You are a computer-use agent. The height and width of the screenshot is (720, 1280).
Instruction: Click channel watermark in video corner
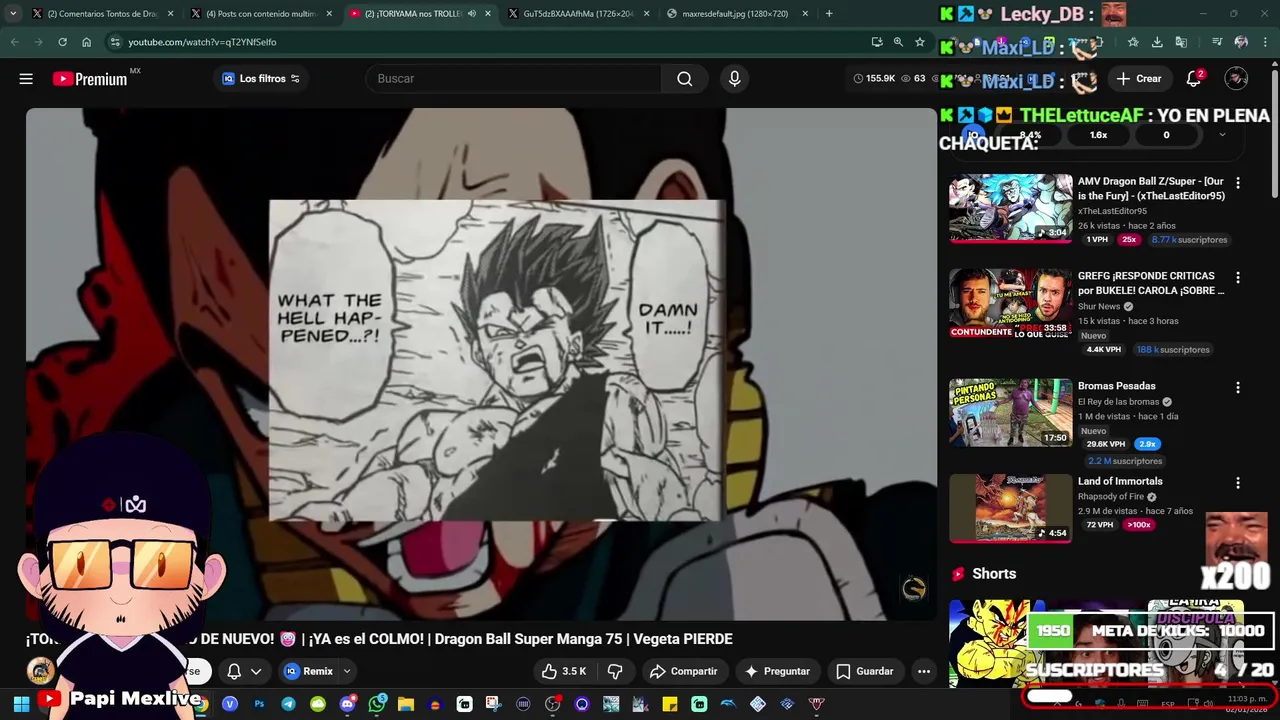tap(914, 589)
